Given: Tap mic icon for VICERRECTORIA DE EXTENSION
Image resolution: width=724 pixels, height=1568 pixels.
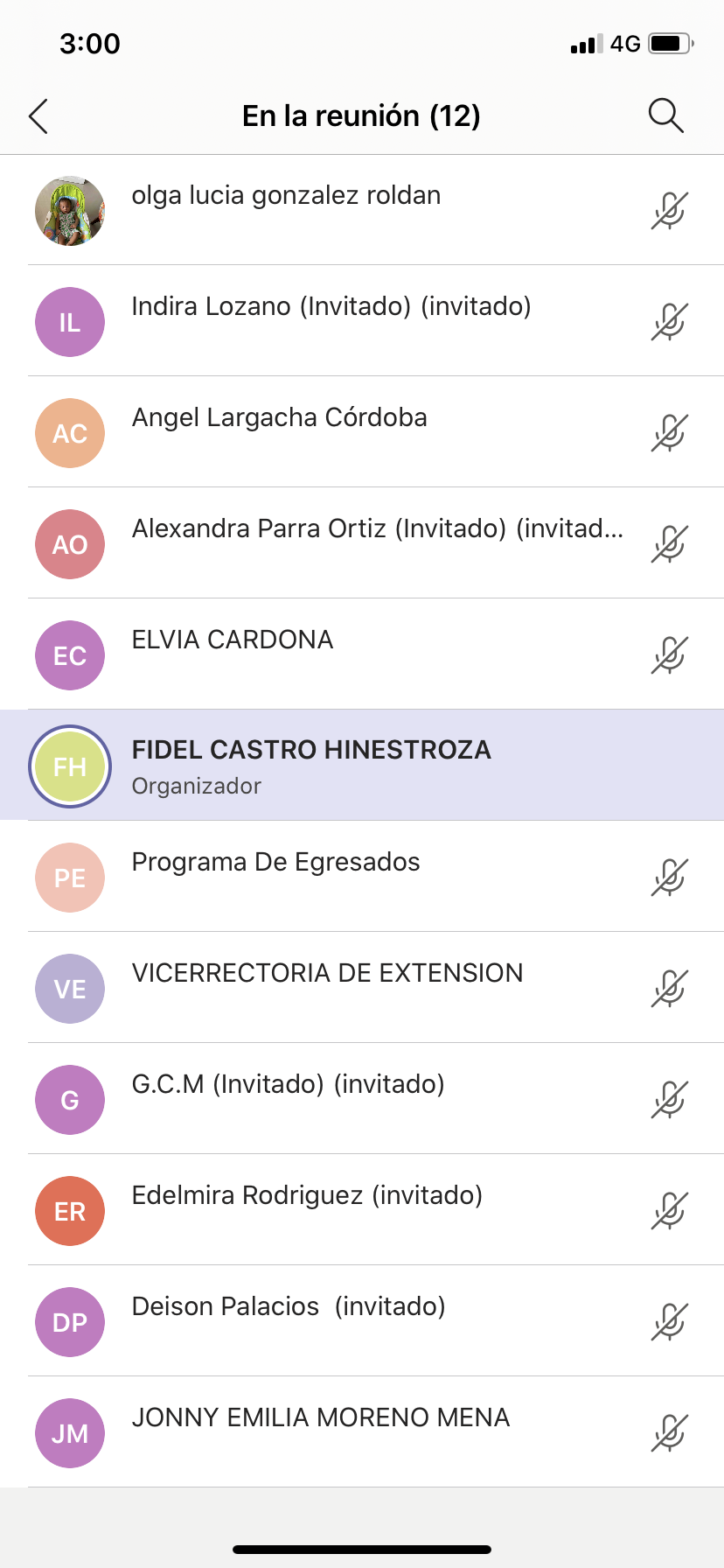Looking at the screenshot, I should click(x=670, y=989).
